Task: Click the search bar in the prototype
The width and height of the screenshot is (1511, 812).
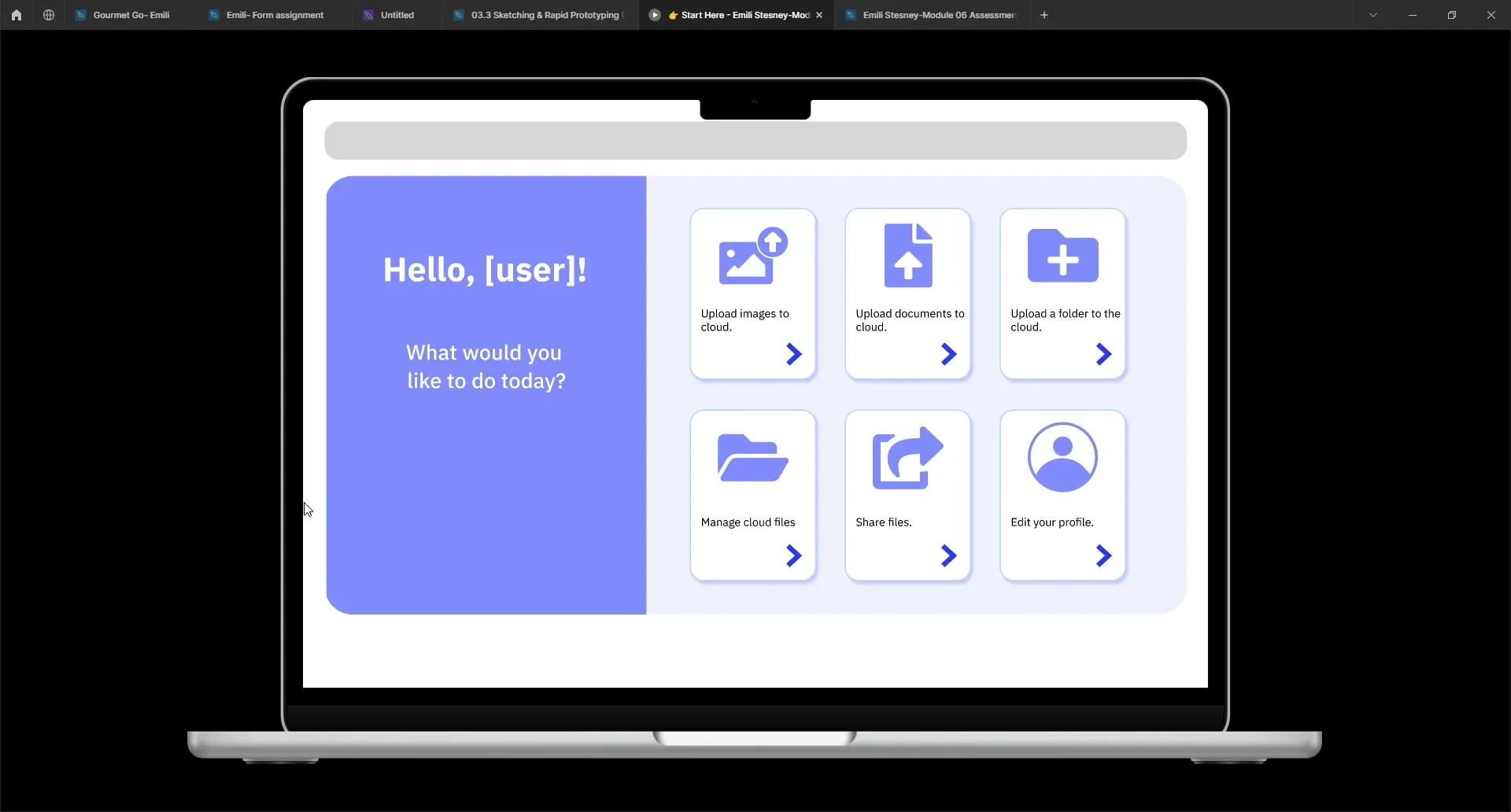Action: tap(755, 140)
